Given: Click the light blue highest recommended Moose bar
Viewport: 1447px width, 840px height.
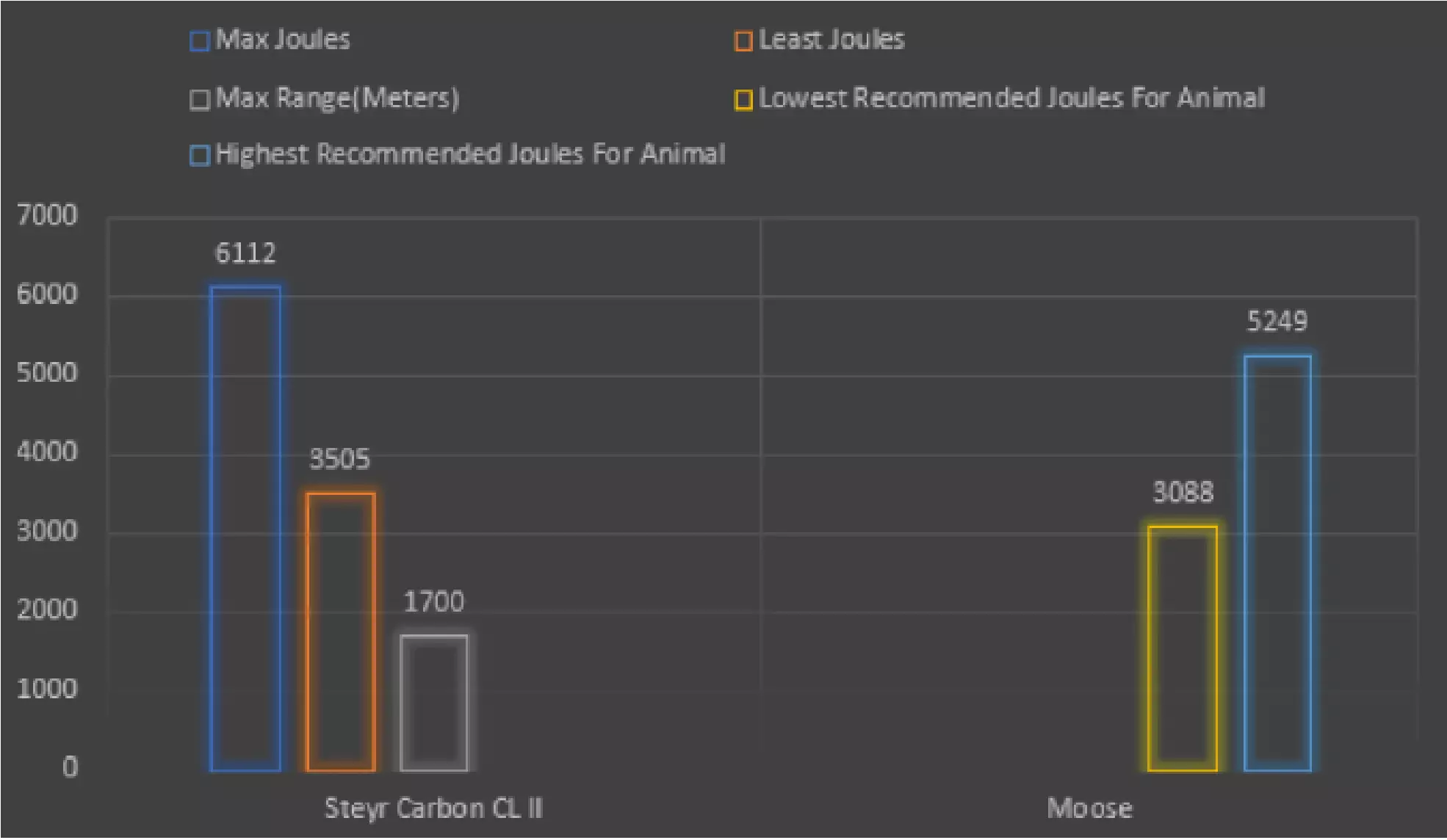Looking at the screenshot, I should click(1277, 563).
